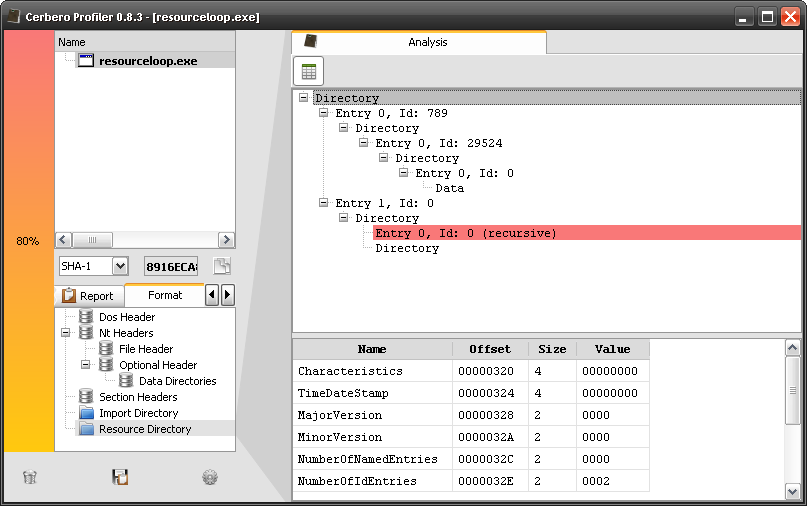Collapse Directory under Entry 0 Id 29524
This screenshot has height=506, width=807.
[383, 157]
